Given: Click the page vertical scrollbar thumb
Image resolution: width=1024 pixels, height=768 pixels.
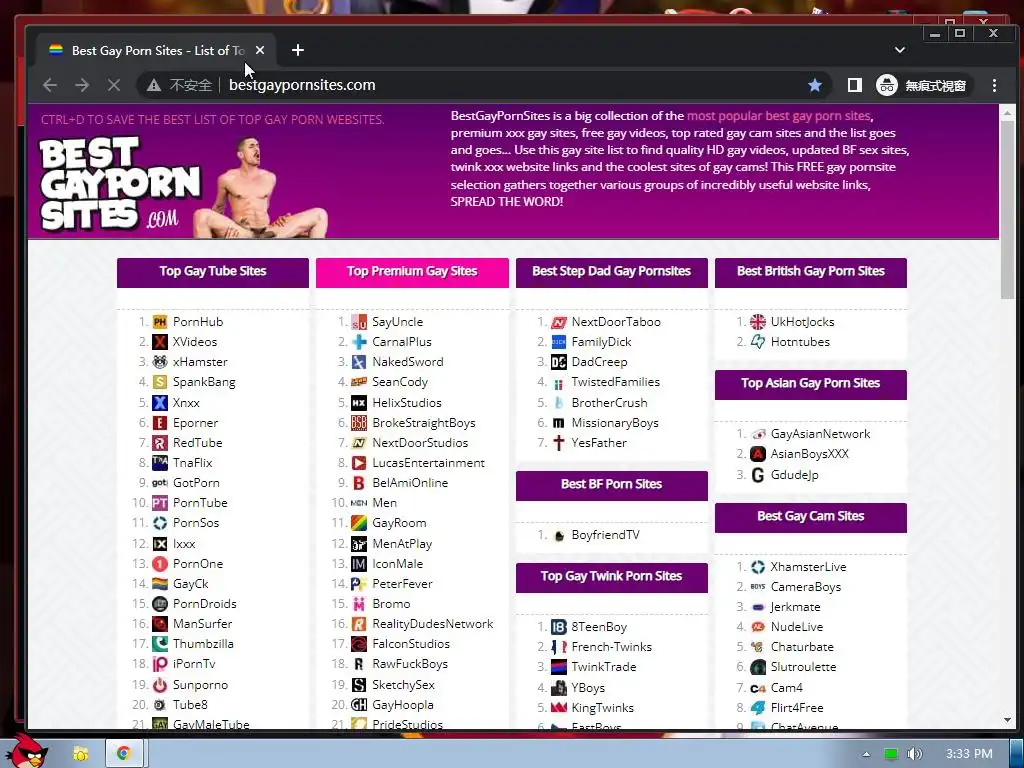Looking at the screenshot, I should (x=1007, y=209).
